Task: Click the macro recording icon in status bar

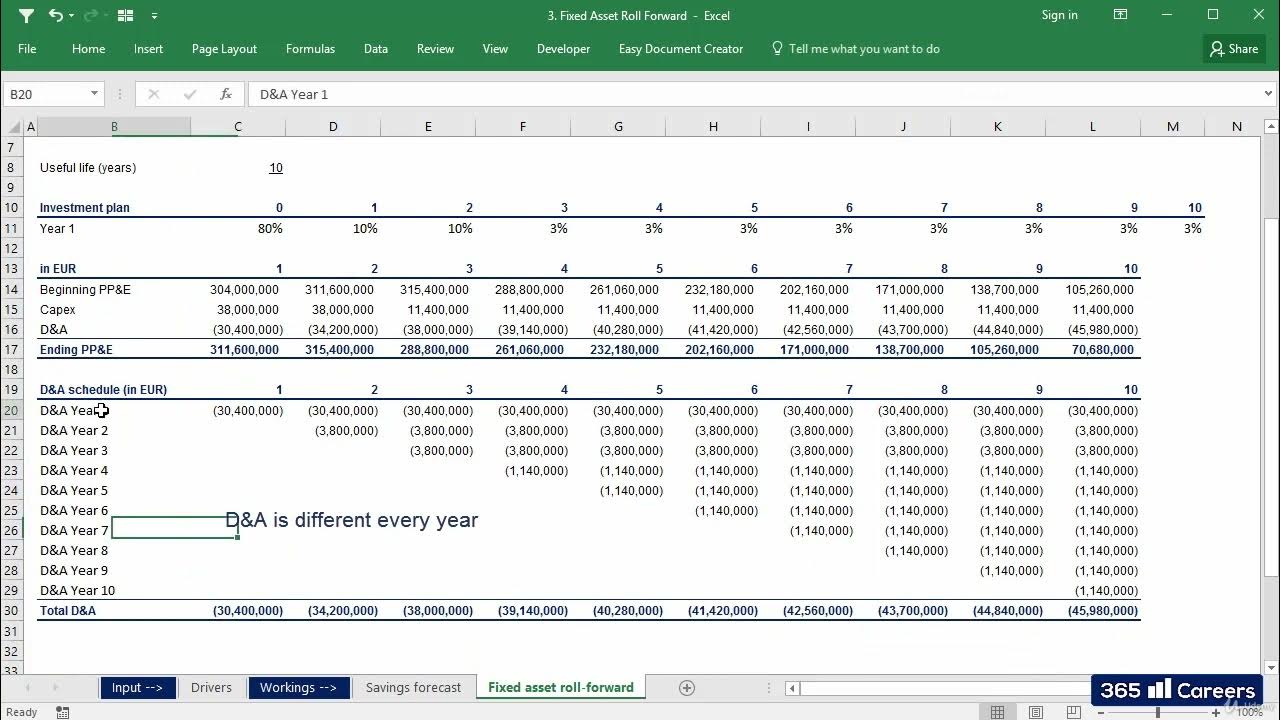Action: pyautogui.click(x=63, y=712)
